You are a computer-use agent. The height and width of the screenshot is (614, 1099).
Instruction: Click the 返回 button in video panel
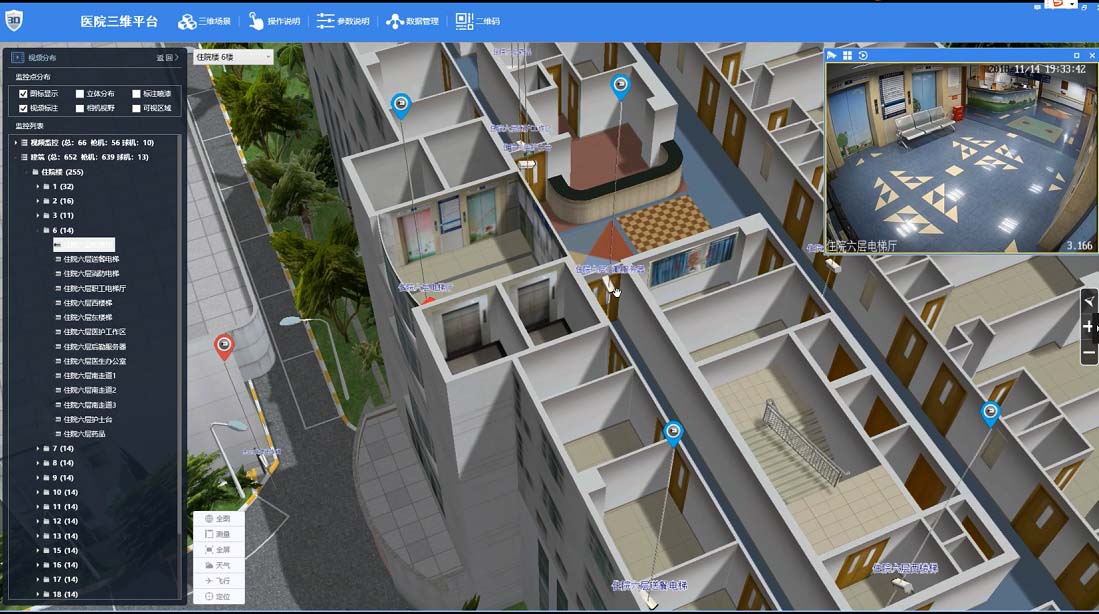click(x=168, y=57)
